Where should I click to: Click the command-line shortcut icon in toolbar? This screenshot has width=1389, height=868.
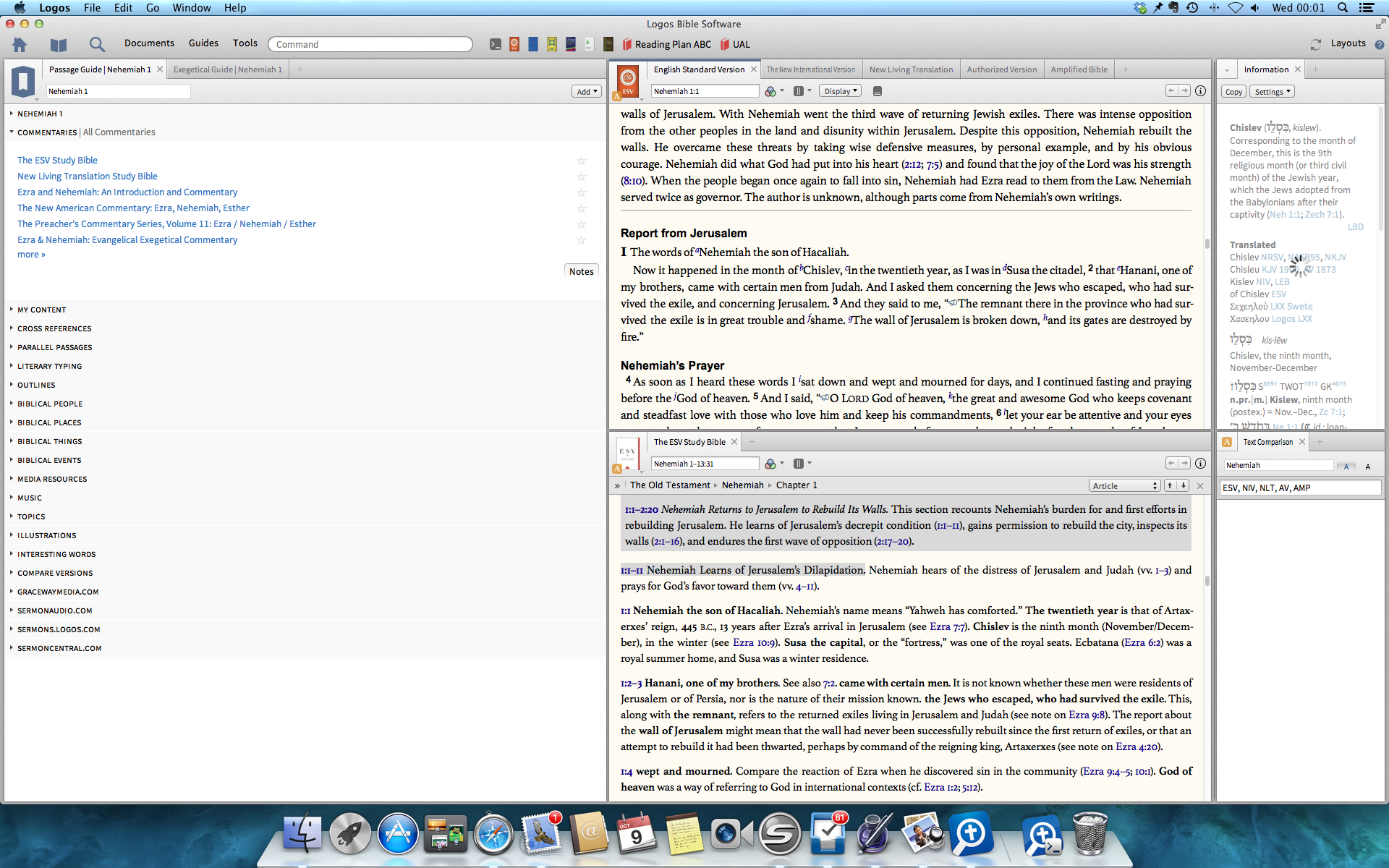coord(495,44)
